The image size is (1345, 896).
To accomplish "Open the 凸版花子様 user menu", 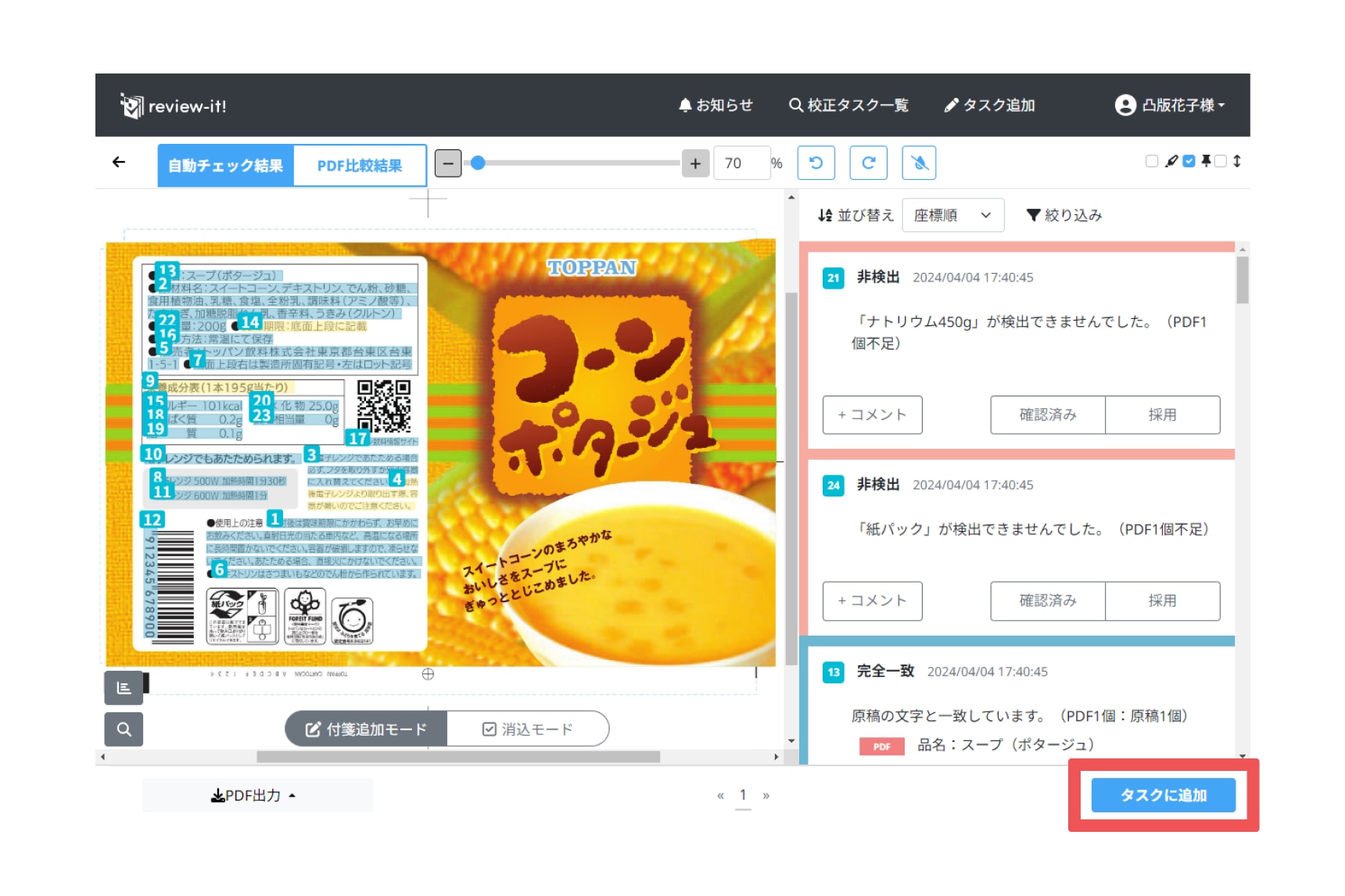I will pos(1170,105).
